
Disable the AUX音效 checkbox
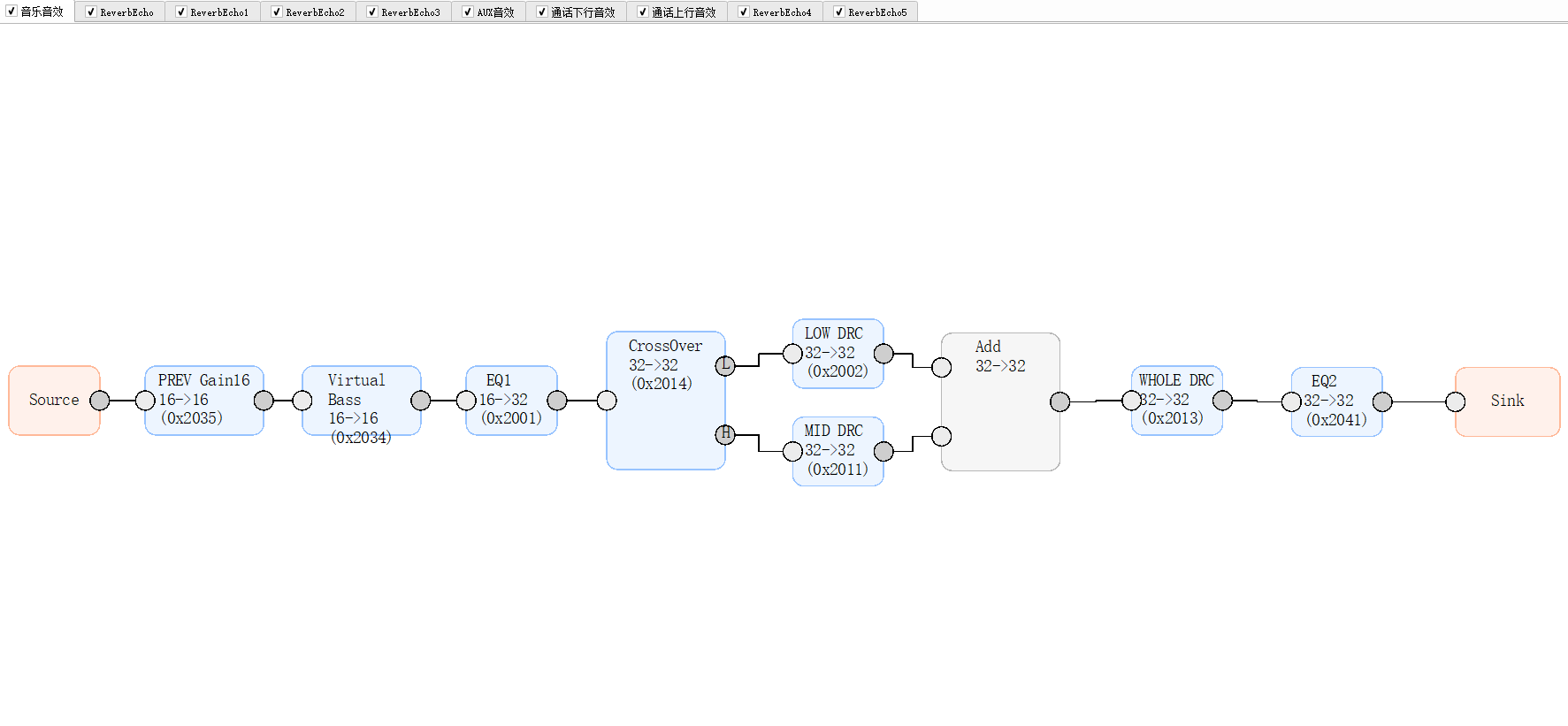468,12
